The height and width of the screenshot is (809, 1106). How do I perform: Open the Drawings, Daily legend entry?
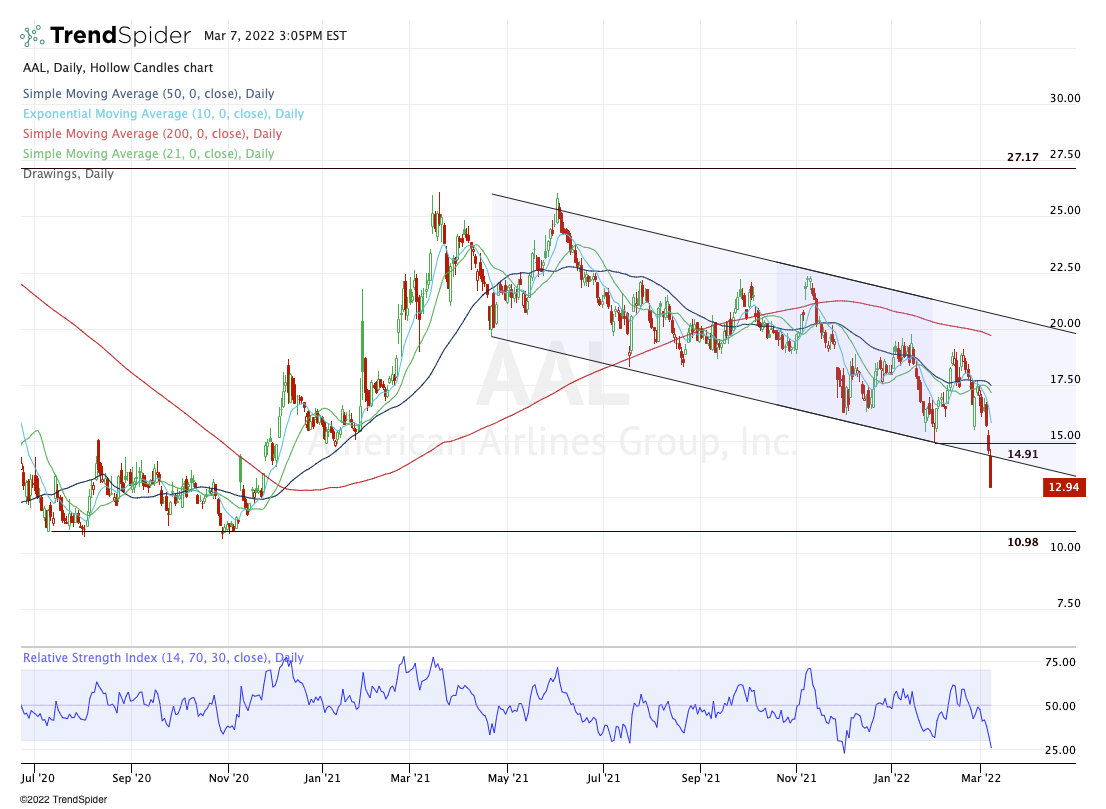click(x=68, y=174)
